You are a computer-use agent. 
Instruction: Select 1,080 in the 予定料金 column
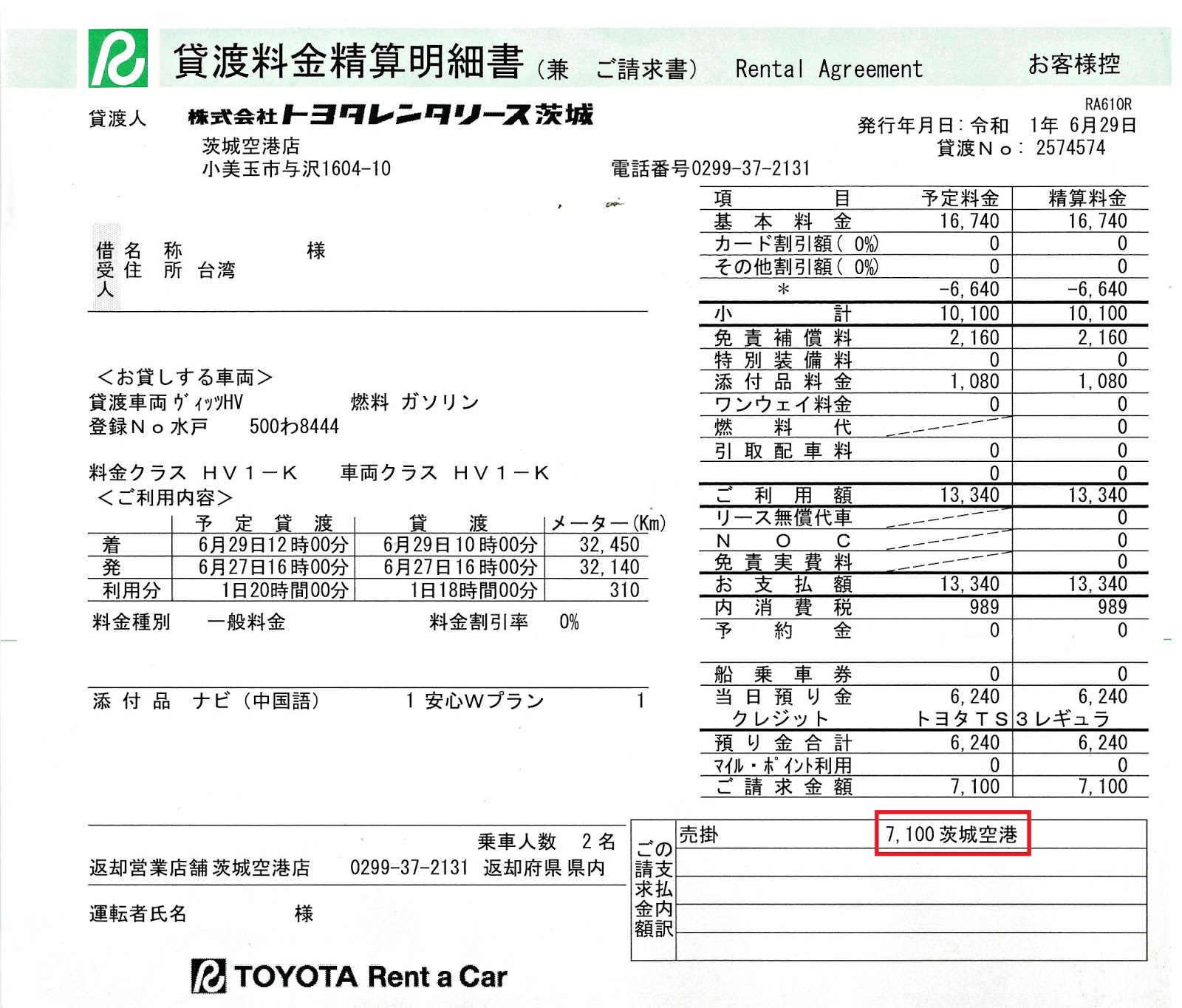coord(974,381)
